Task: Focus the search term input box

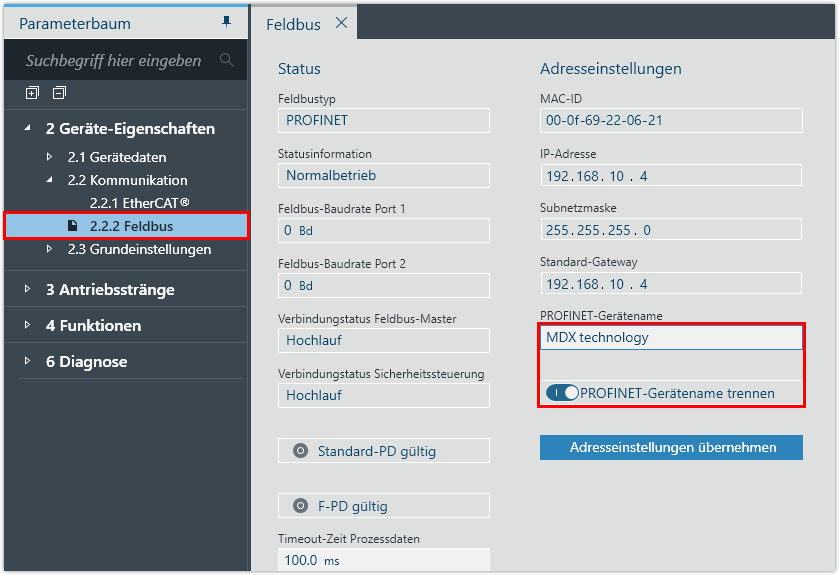Action: click(113, 60)
